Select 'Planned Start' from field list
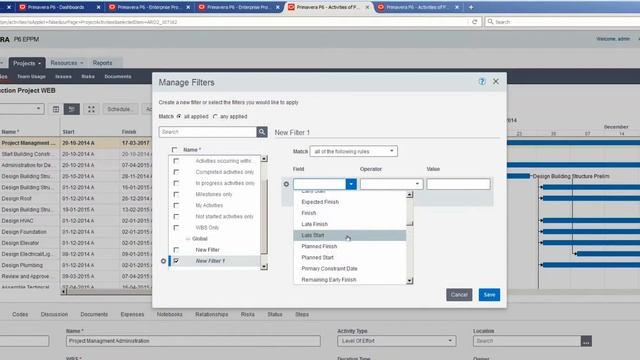 [x=350, y=258]
